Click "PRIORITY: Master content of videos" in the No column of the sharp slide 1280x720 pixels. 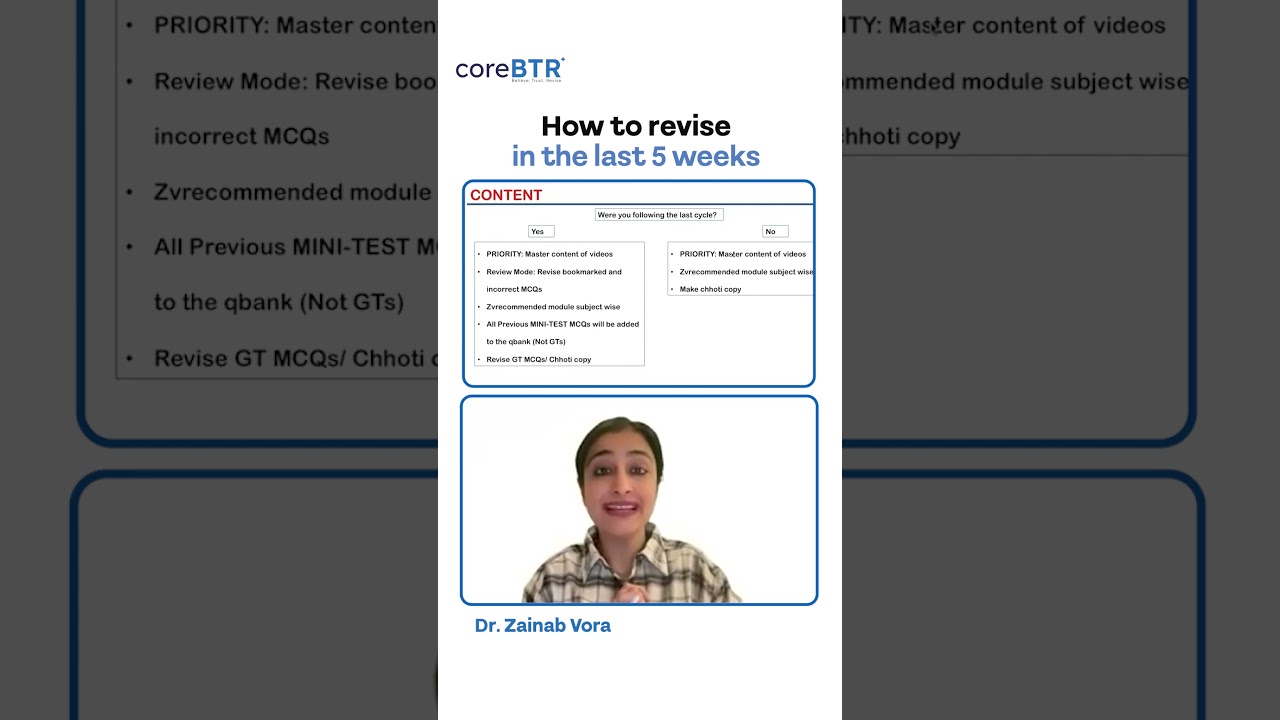coord(743,254)
